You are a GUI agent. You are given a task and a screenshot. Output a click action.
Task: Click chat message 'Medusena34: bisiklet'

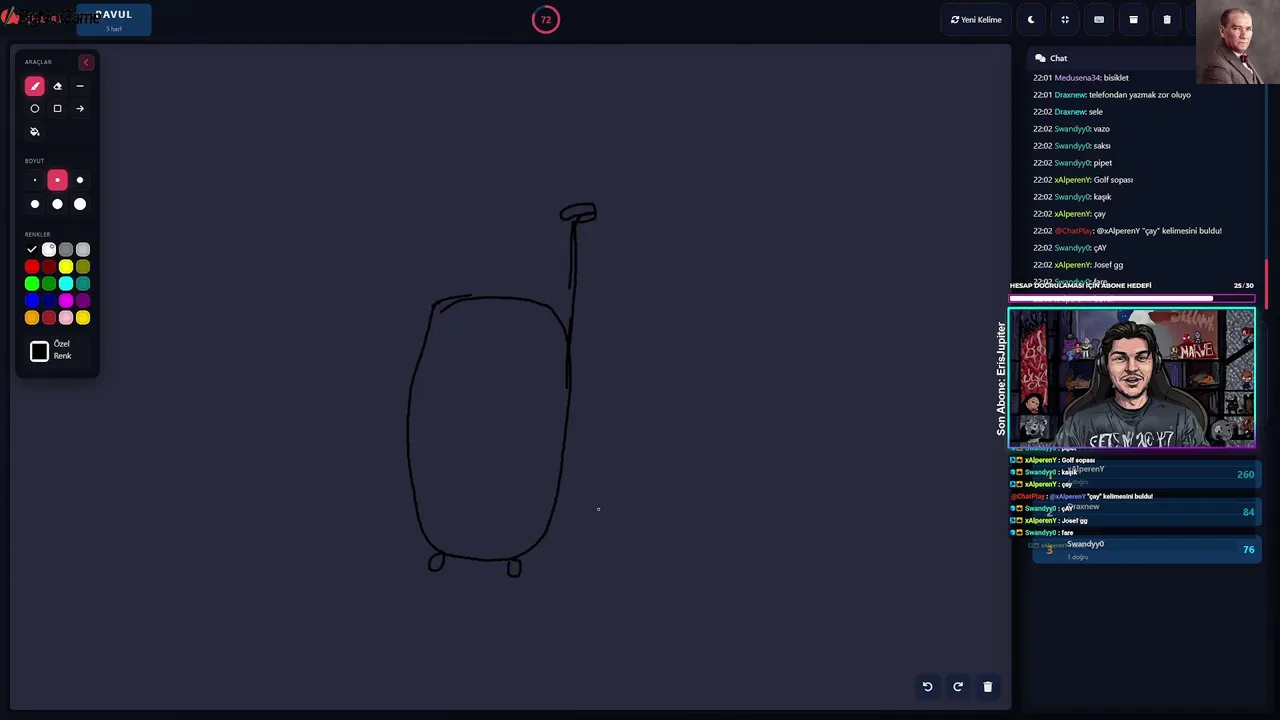1081,78
